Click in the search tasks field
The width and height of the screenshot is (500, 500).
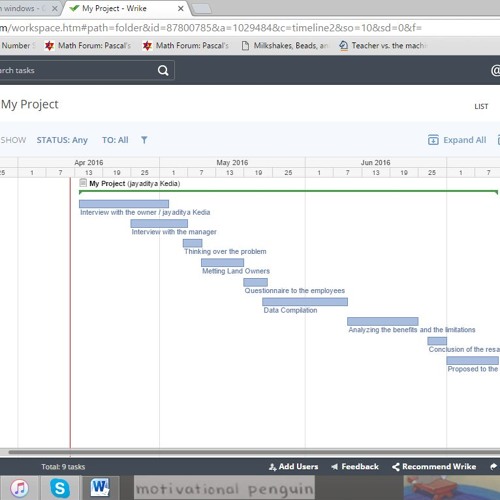coord(77,70)
